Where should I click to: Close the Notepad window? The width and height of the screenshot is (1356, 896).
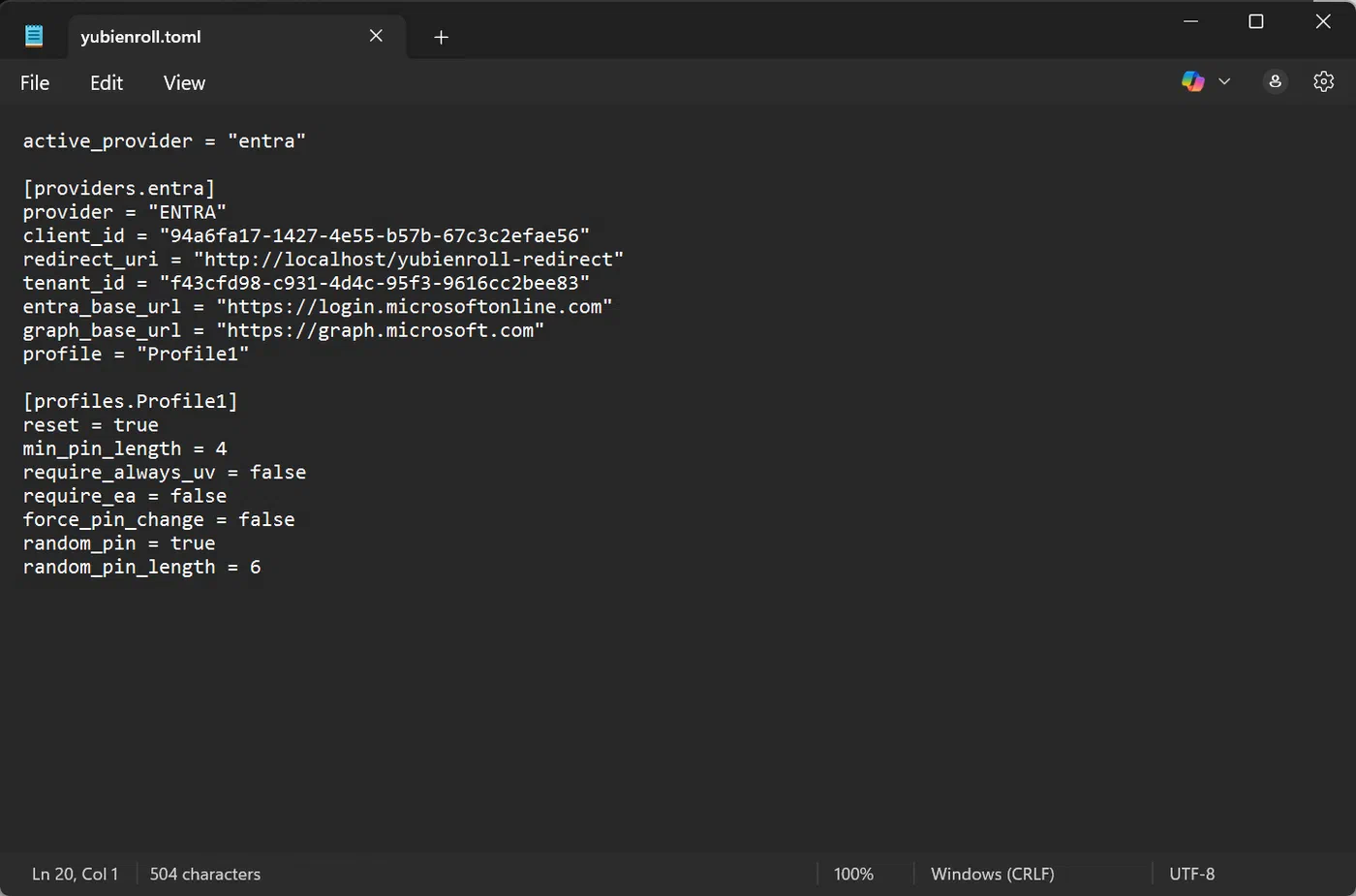(x=1323, y=21)
